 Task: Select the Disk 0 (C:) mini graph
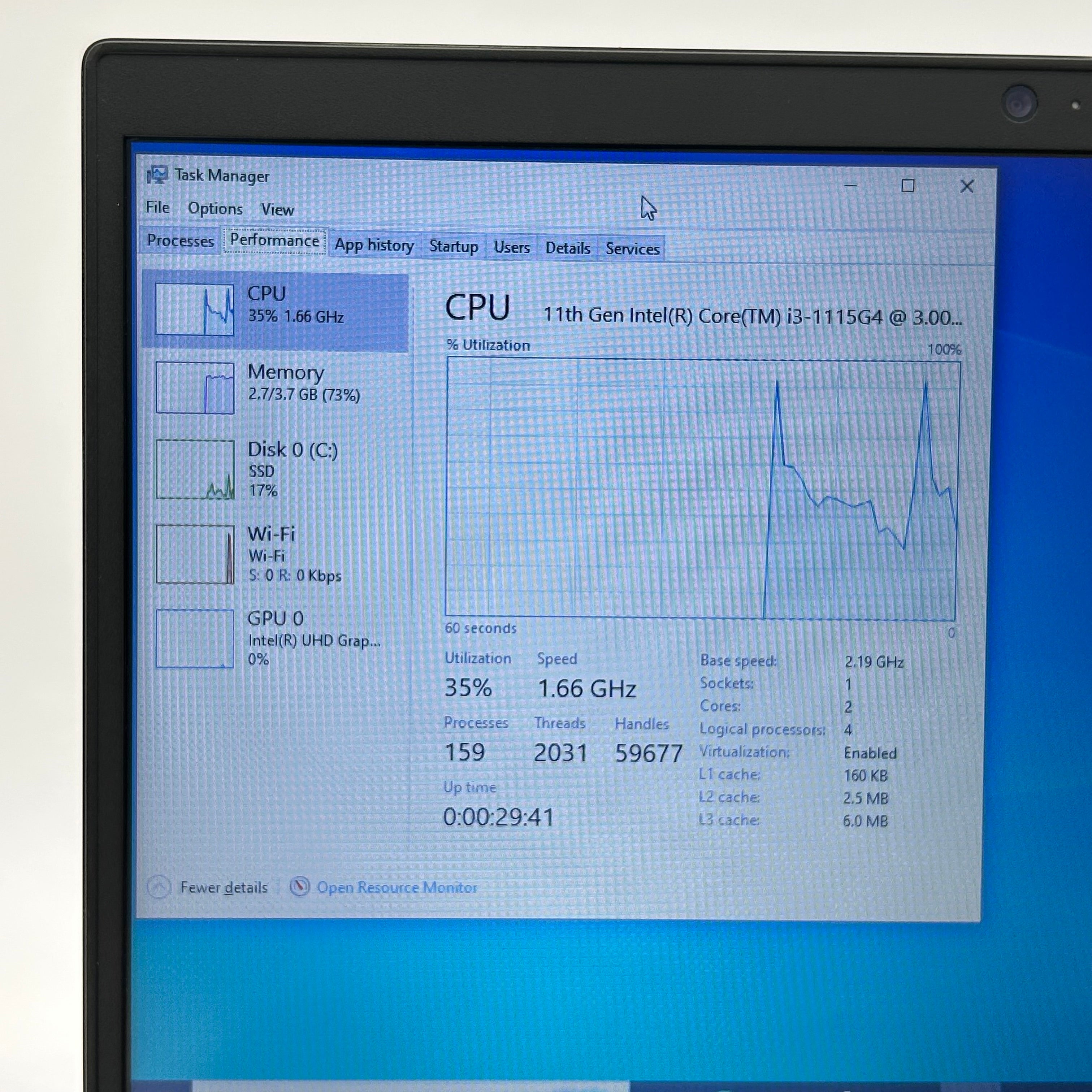195,469
